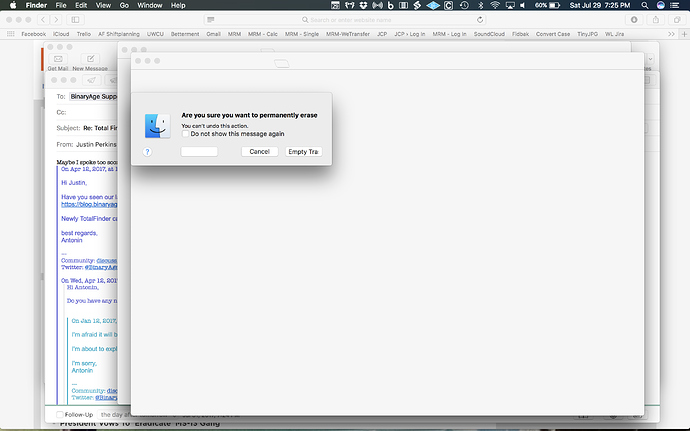The height and width of the screenshot is (431, 690).
Task: Check 'Do not show this message again'
Action: (x=186, y=134)
